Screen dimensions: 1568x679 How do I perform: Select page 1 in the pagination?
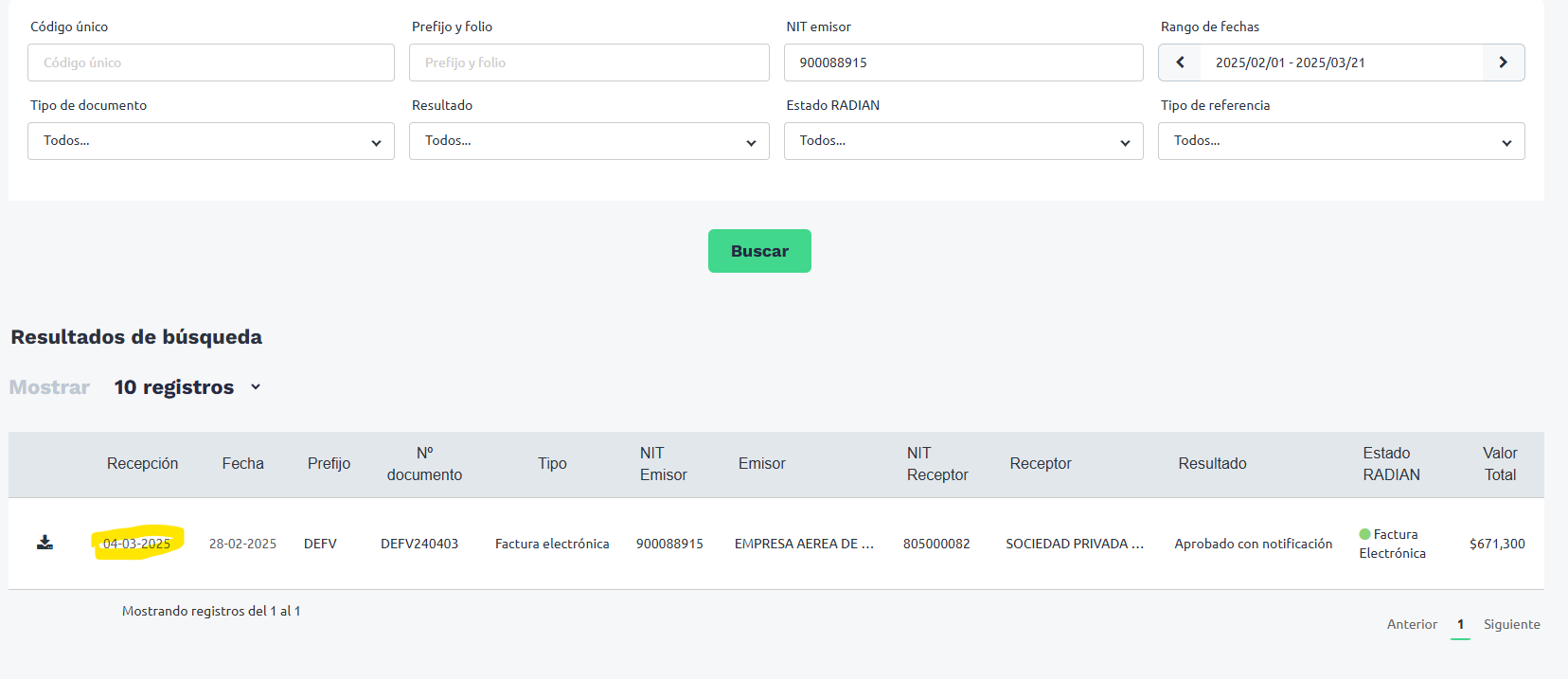click(1460, 624)
